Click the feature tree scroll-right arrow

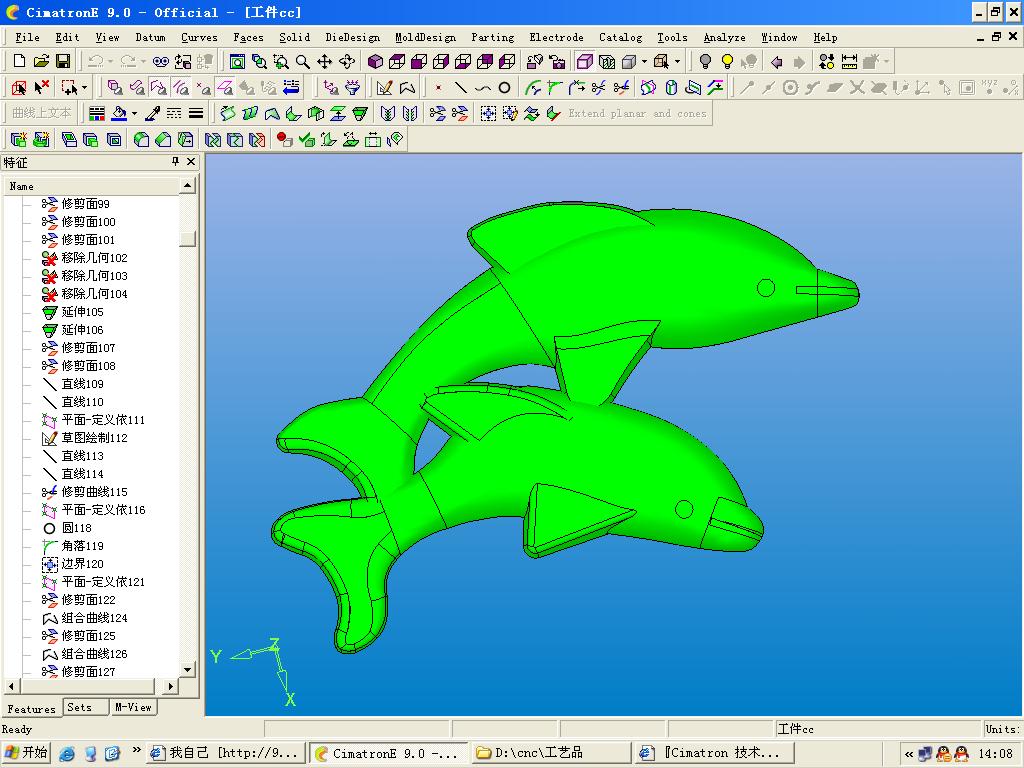pos(170,686)
